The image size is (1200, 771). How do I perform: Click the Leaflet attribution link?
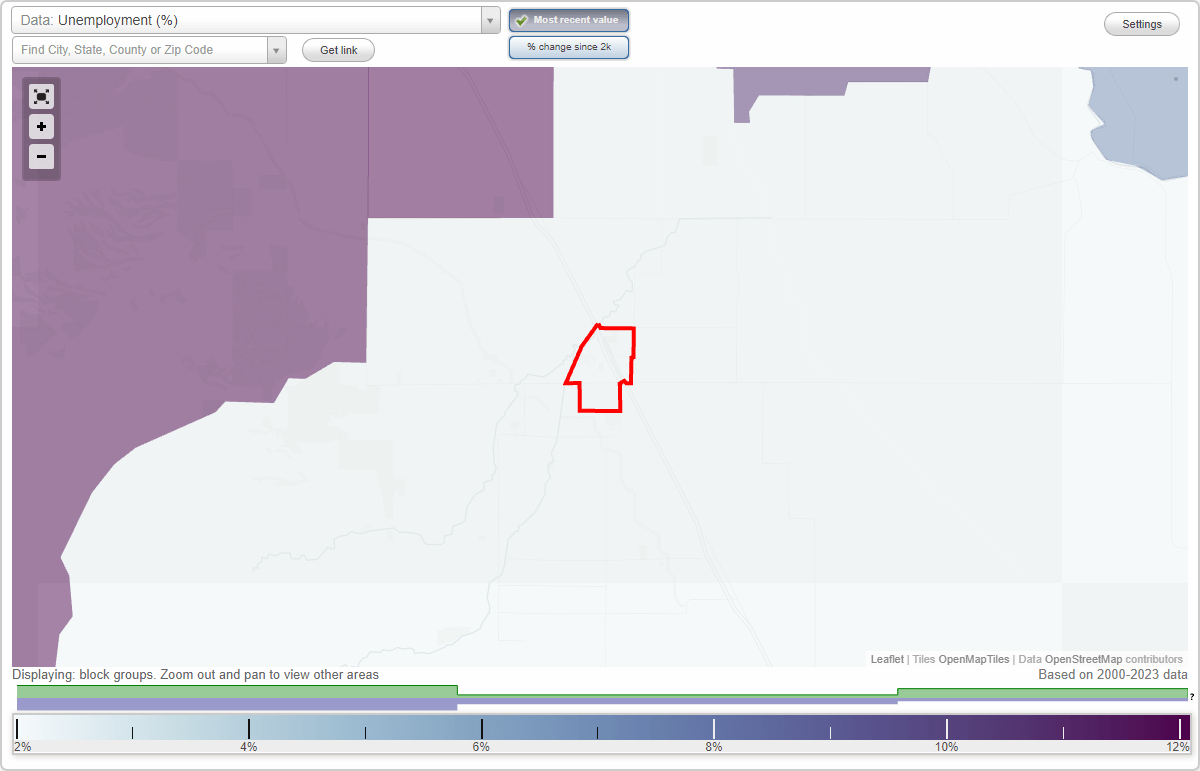tap(887, 659)
